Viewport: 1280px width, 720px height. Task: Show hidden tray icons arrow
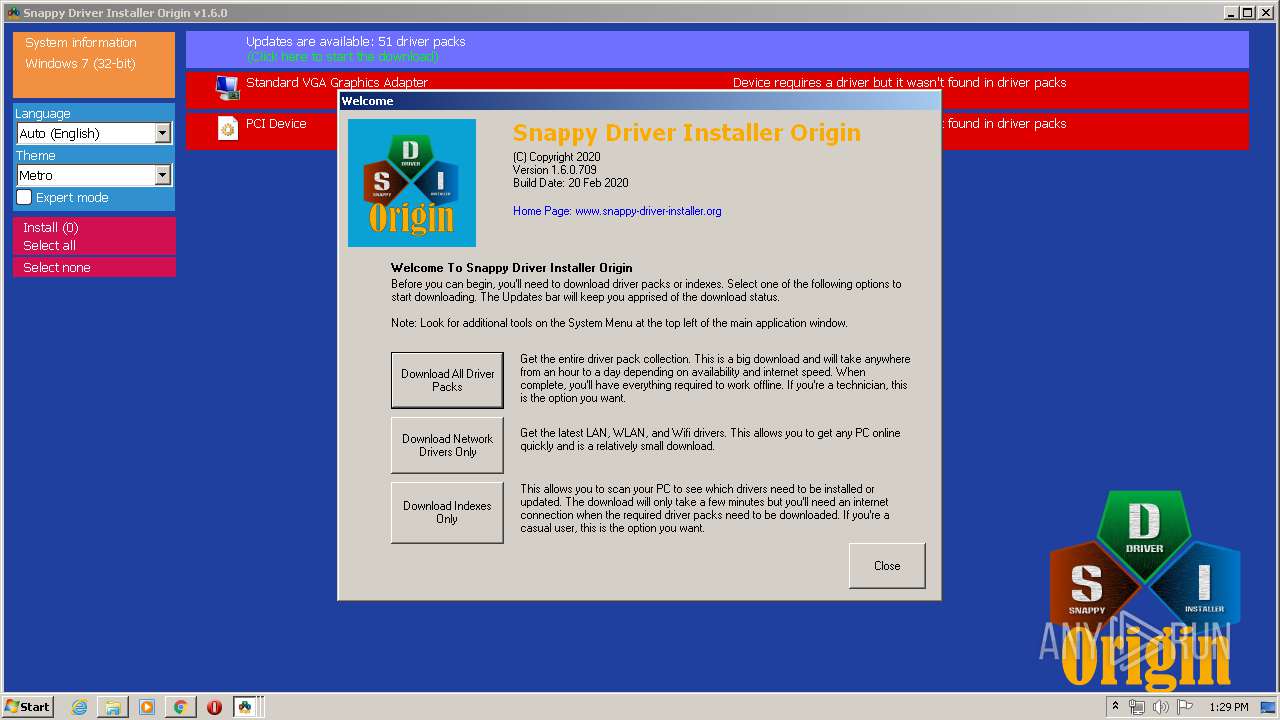click(1115, 707)
